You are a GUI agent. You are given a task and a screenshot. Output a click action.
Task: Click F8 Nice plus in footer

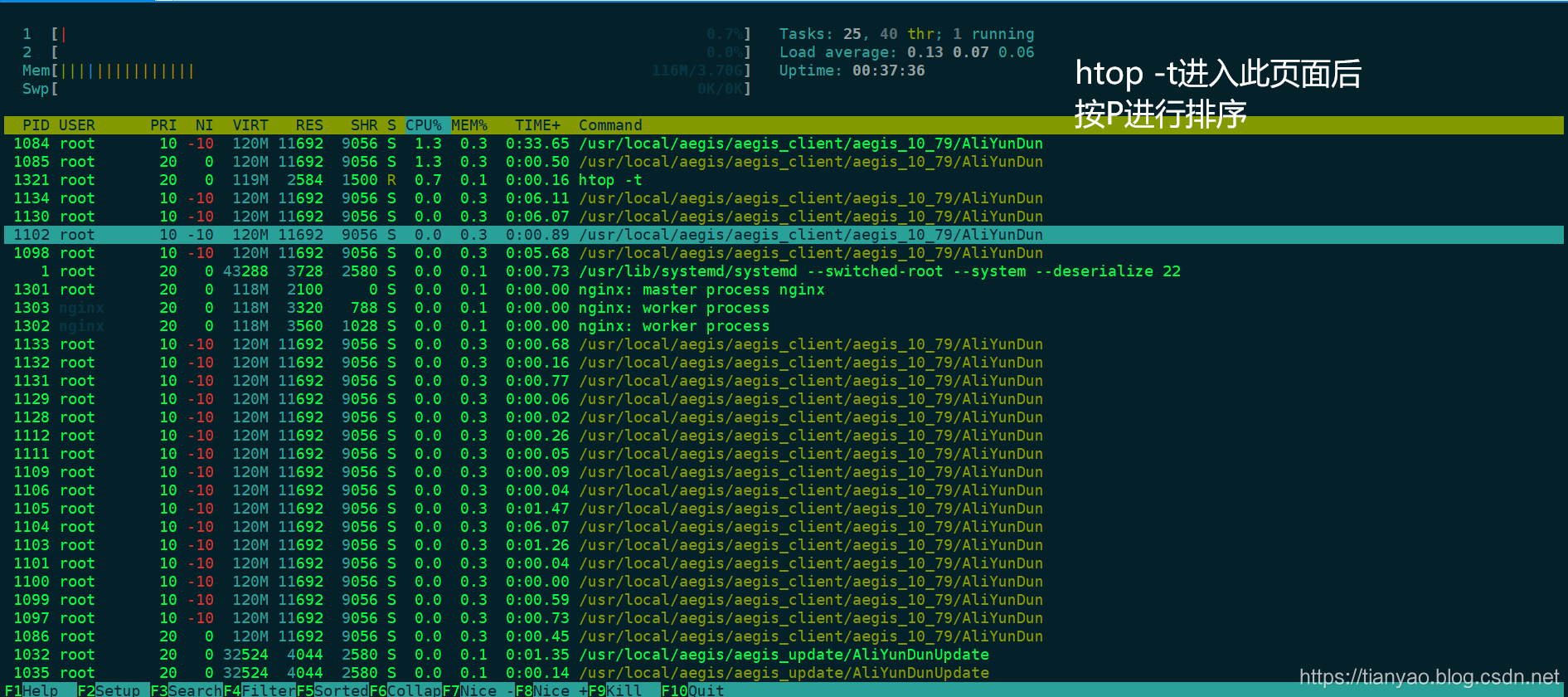pos(551,690)
